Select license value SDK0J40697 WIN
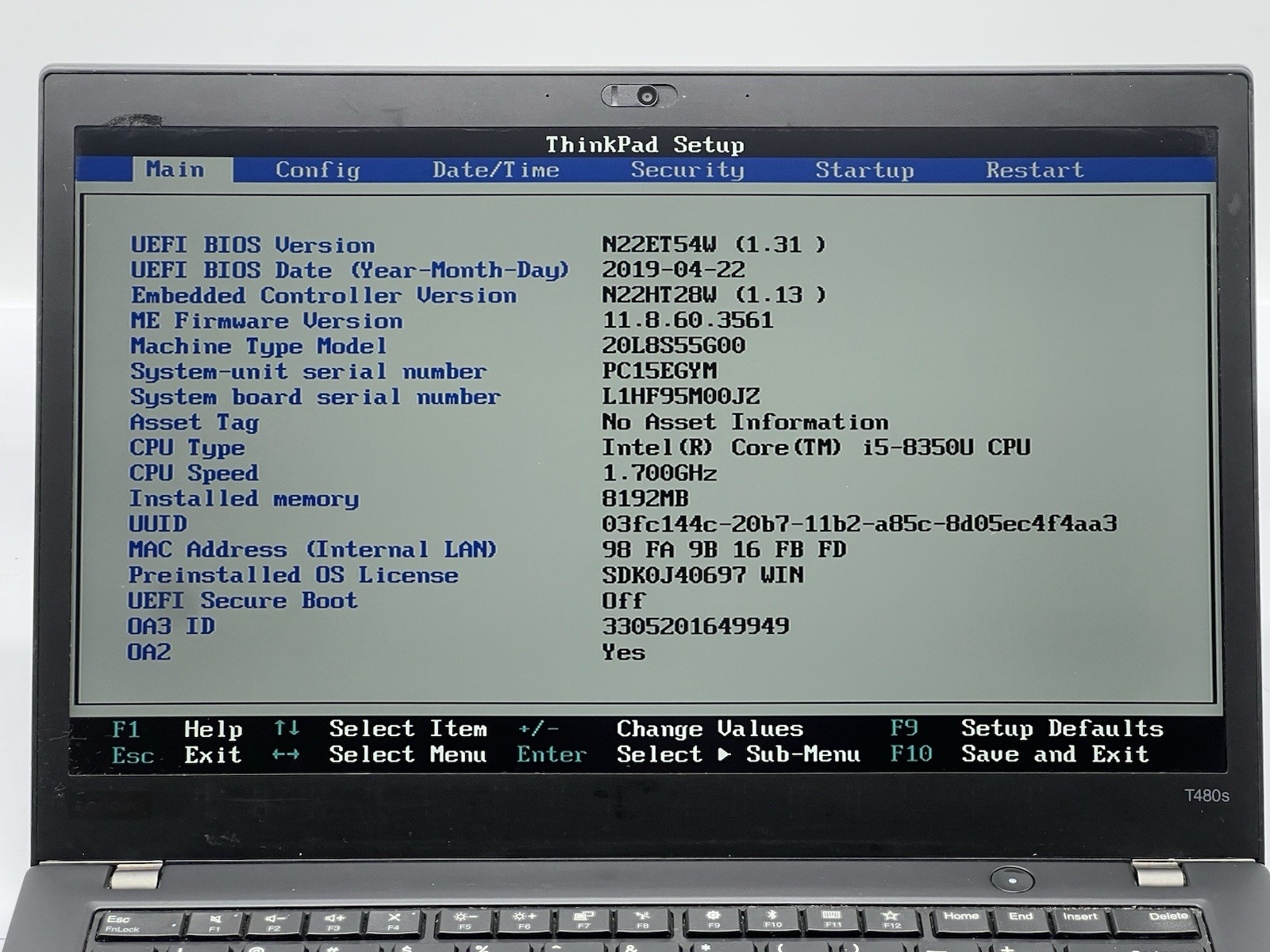 pos(702,574)
